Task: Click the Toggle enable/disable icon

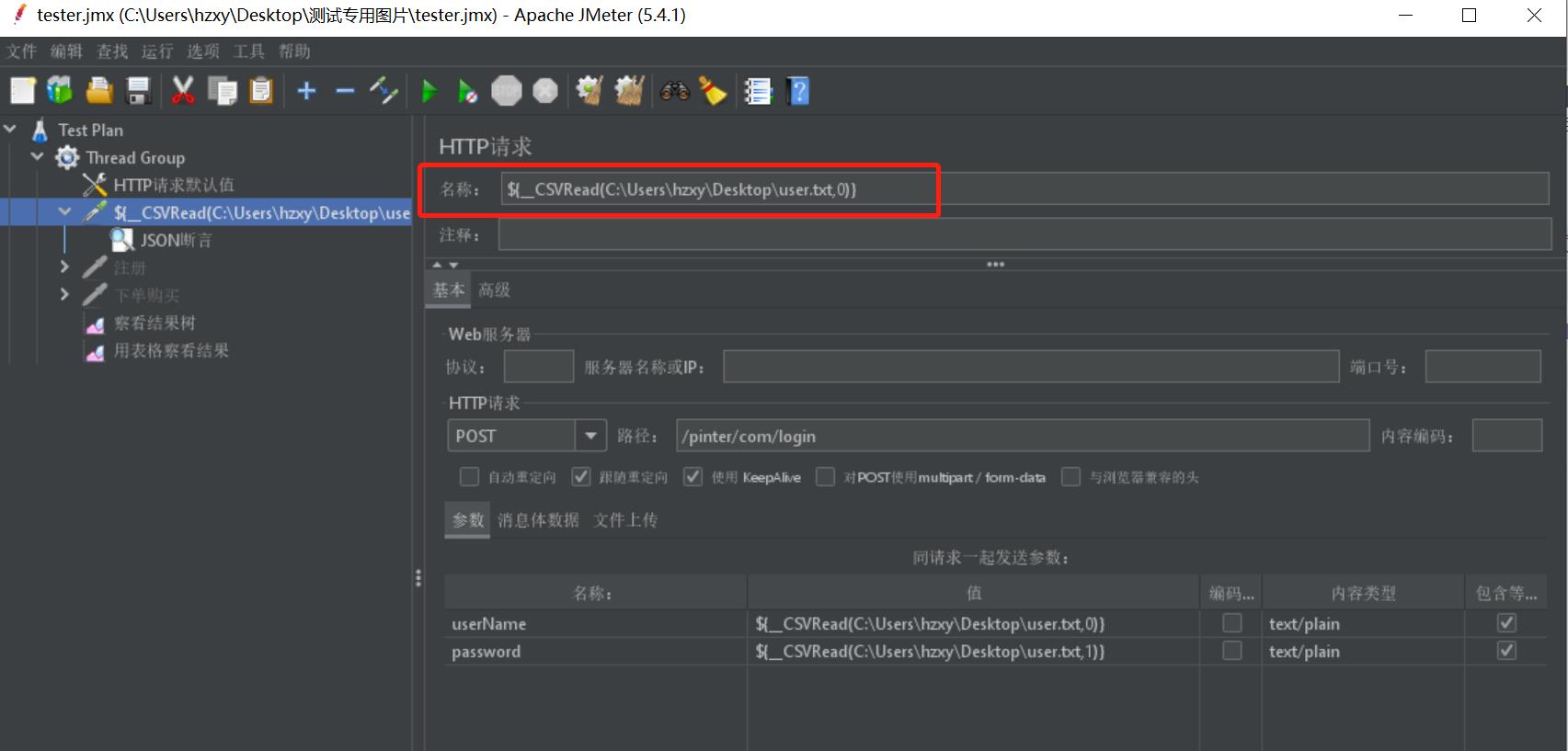Action: click(x=383, y=91)
